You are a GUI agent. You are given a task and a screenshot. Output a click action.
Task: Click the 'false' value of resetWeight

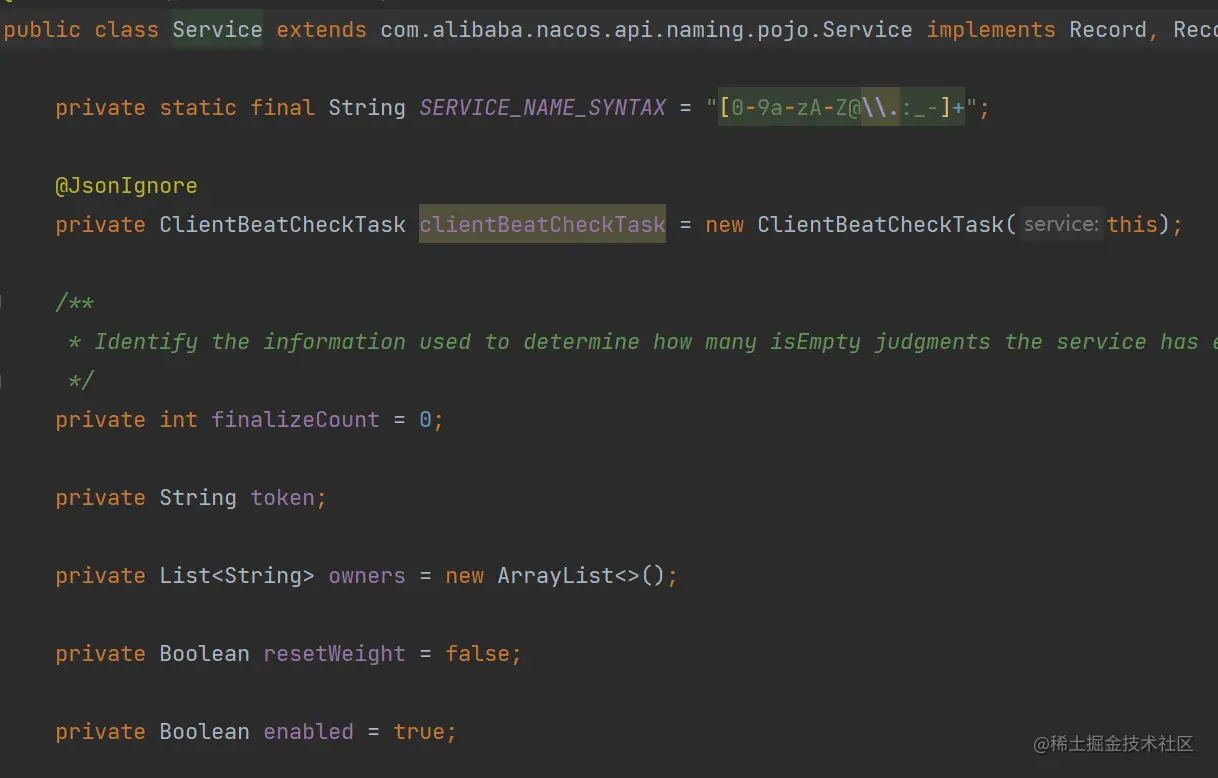point(477,654)
